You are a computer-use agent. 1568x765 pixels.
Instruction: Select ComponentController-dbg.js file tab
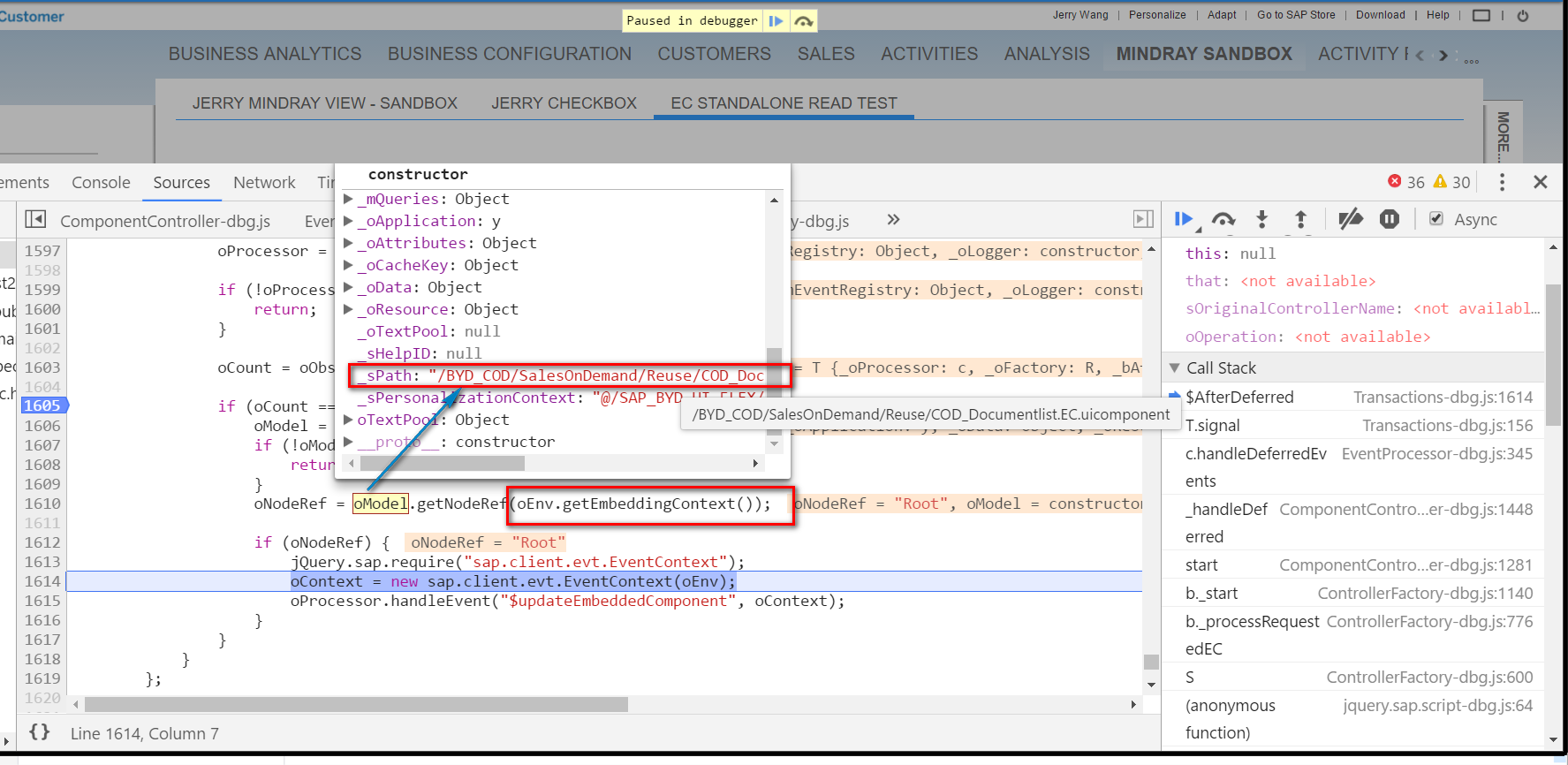pos(165,221)
